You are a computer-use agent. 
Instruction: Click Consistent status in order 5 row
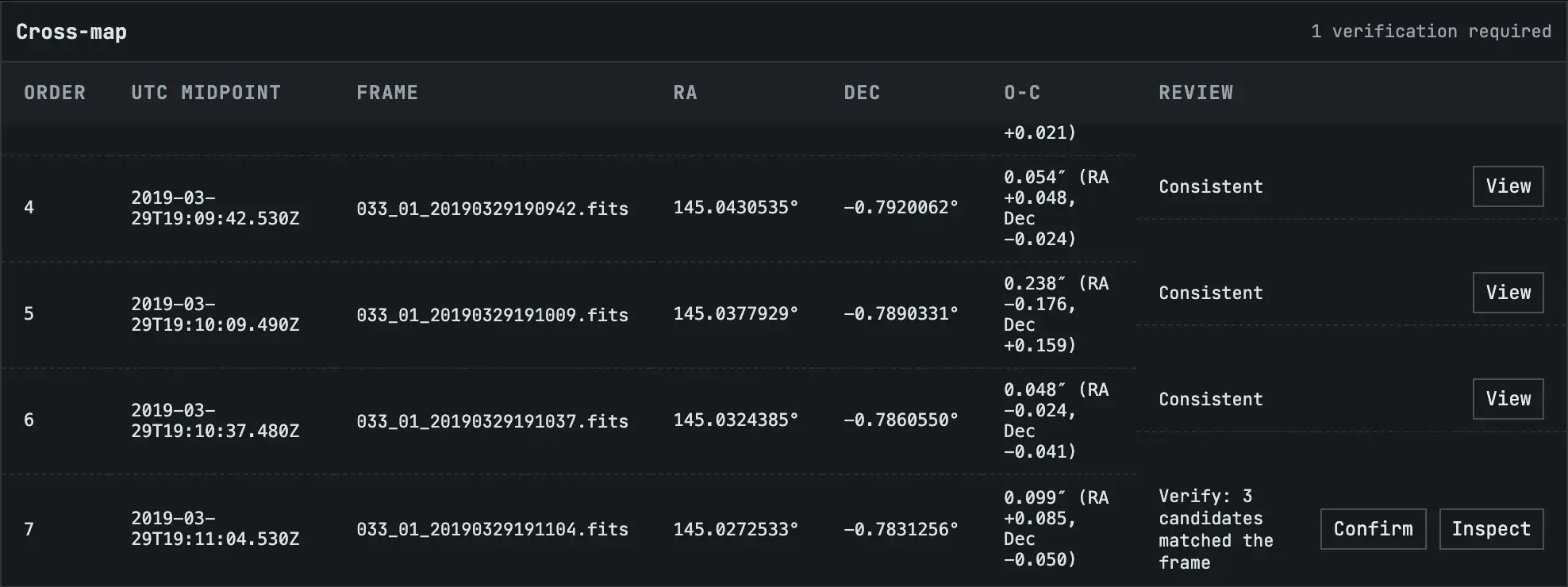coord(1210,293)
